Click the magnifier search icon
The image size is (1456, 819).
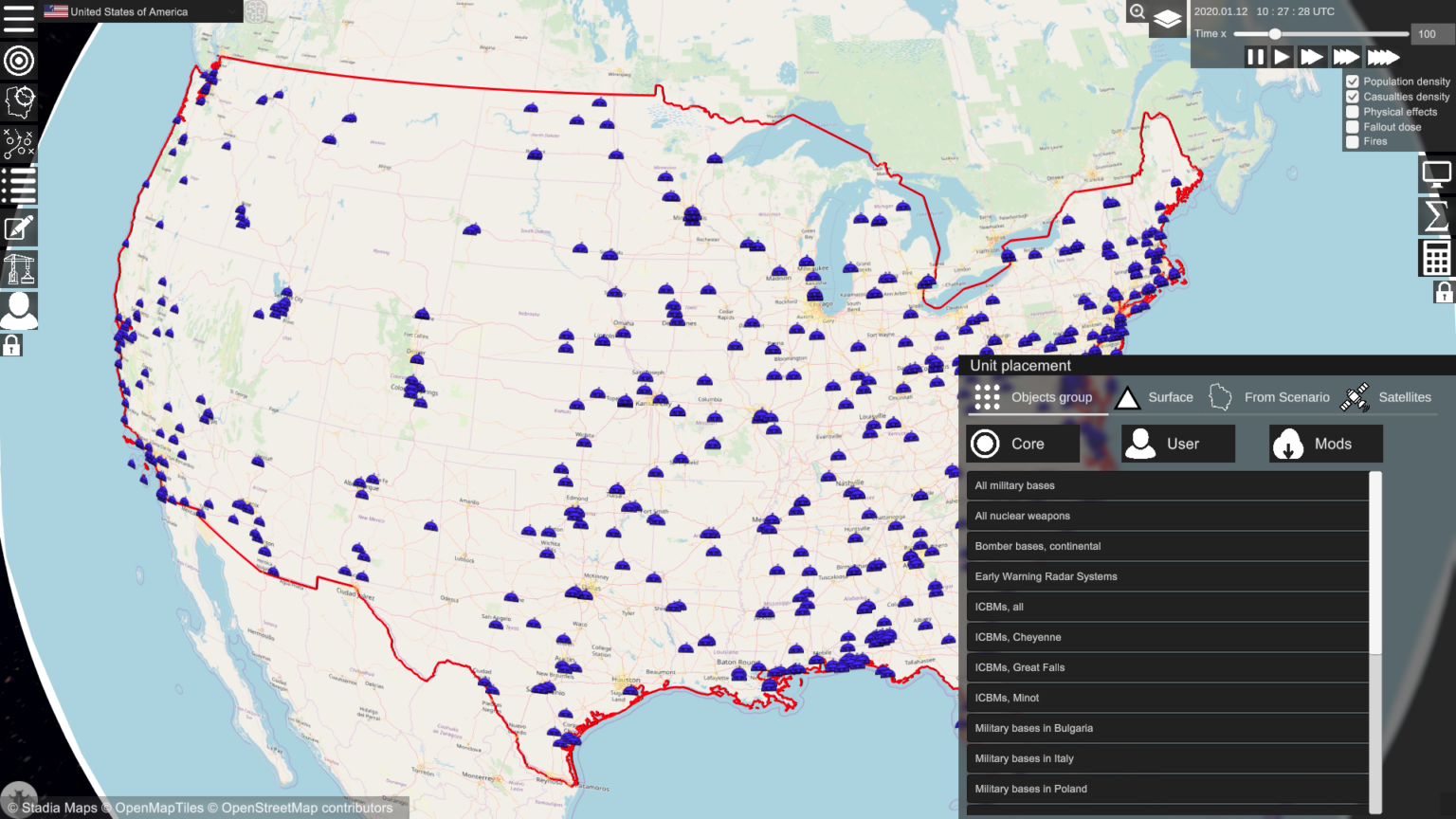tap(1137, 12)
